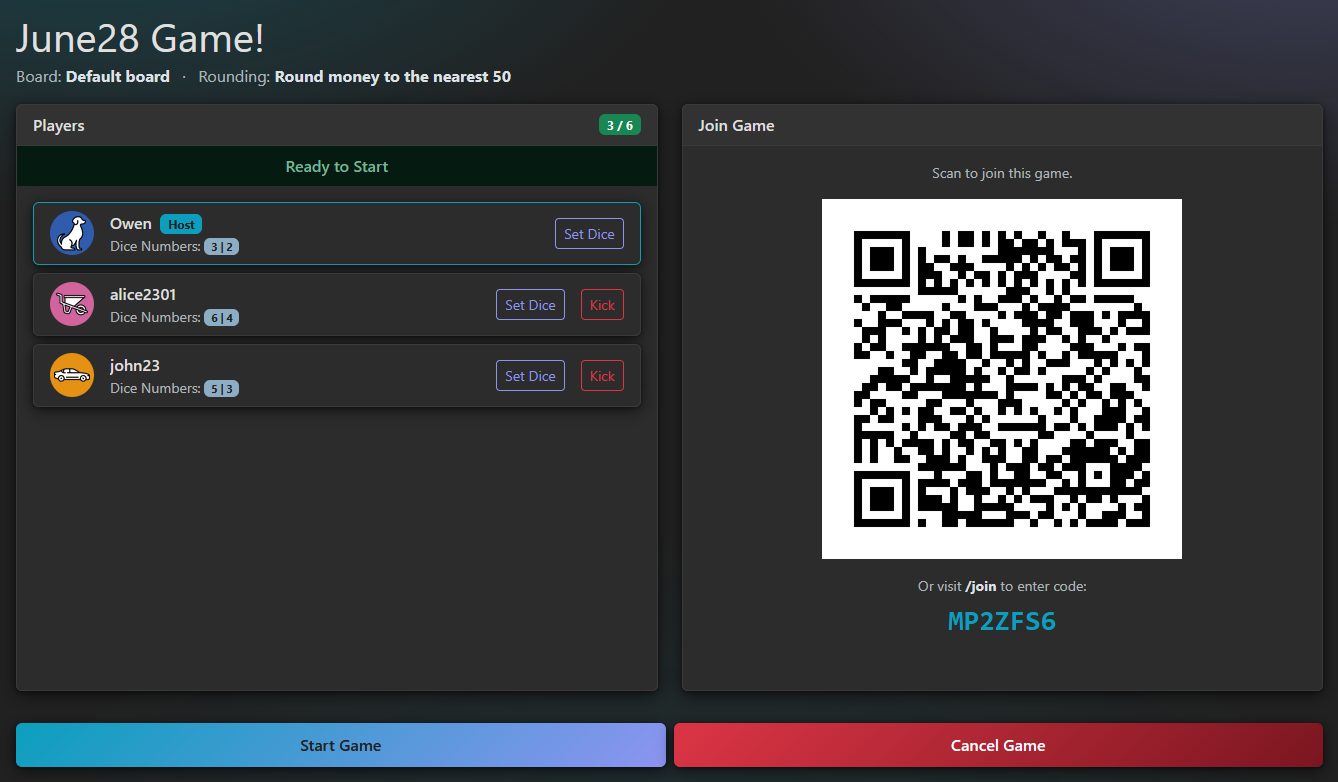Click the Host badge next to Owen
The image size is (1338, 782).
click(x=181, y=224)
